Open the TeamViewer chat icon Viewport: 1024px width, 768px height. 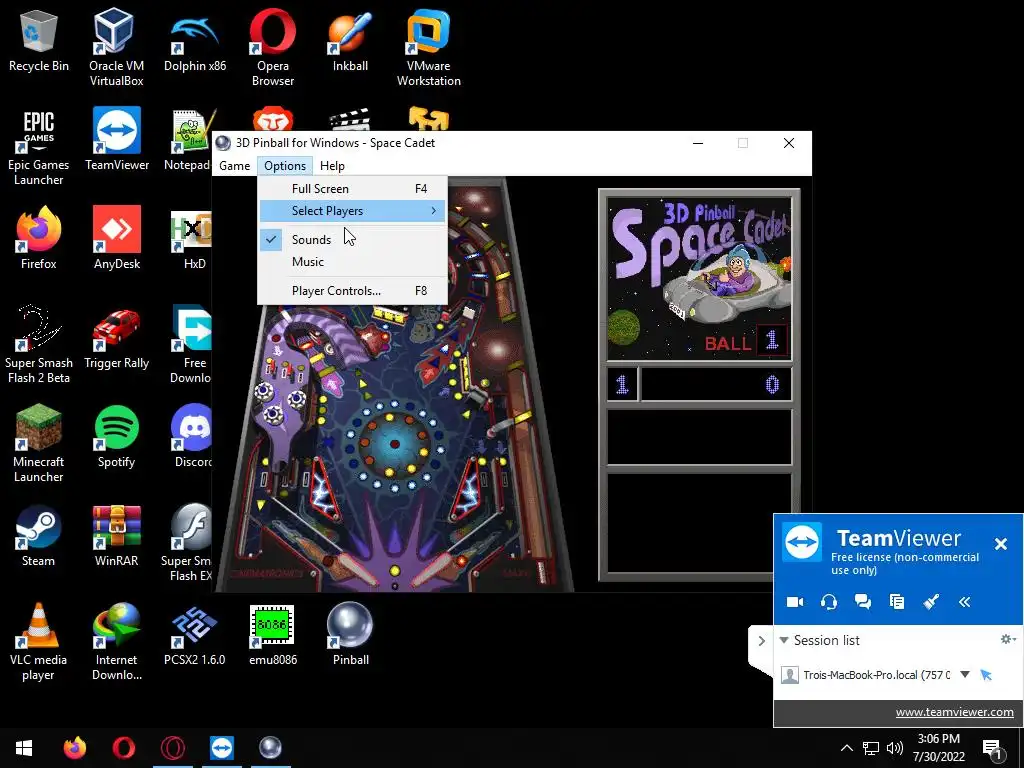coord(863,602)
